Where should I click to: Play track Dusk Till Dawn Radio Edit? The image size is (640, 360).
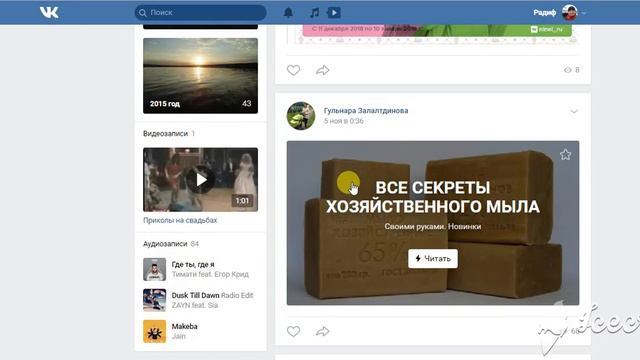click(212, 295)
